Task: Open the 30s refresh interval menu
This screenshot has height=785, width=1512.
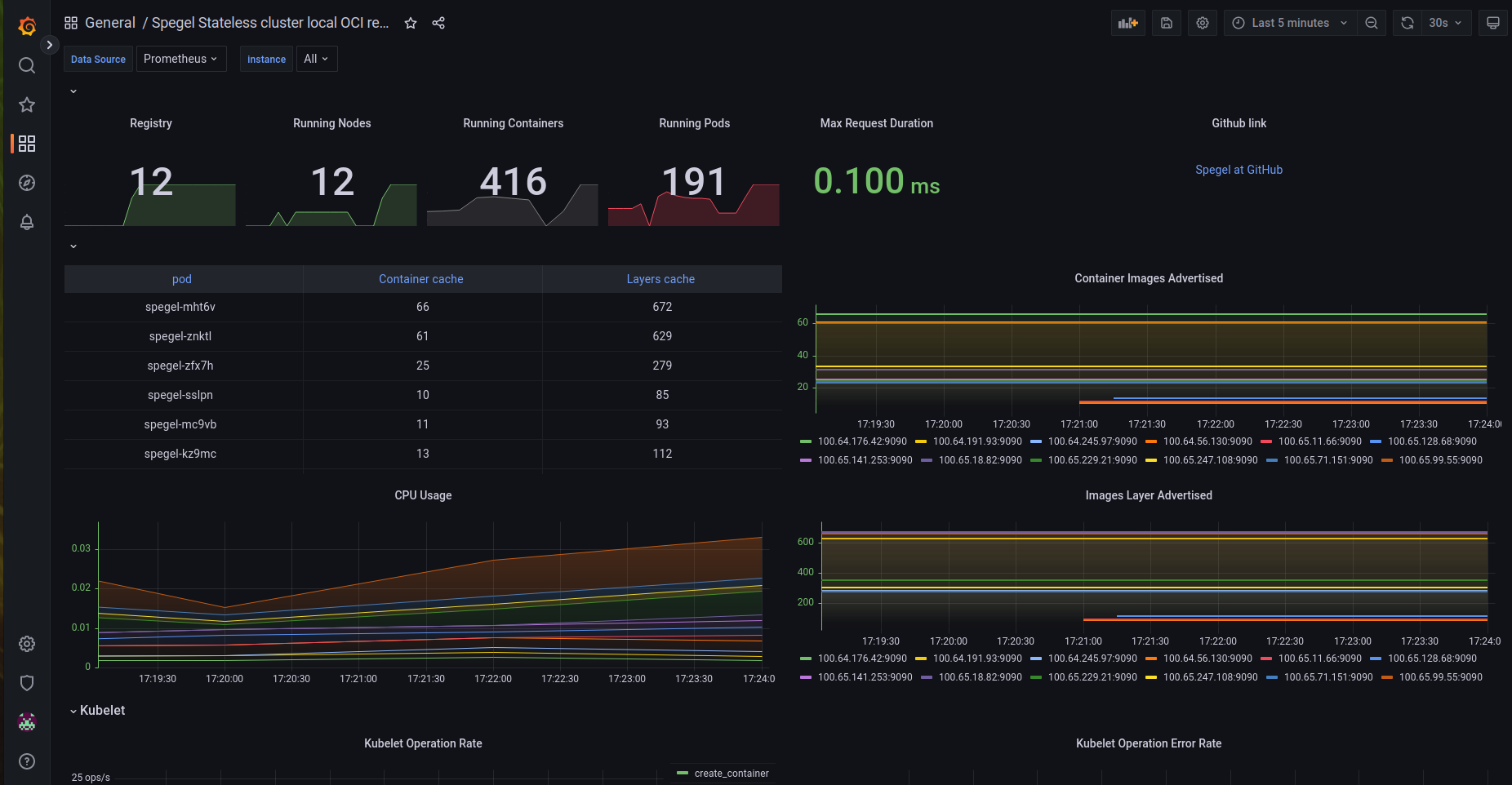Action: 1447,23
